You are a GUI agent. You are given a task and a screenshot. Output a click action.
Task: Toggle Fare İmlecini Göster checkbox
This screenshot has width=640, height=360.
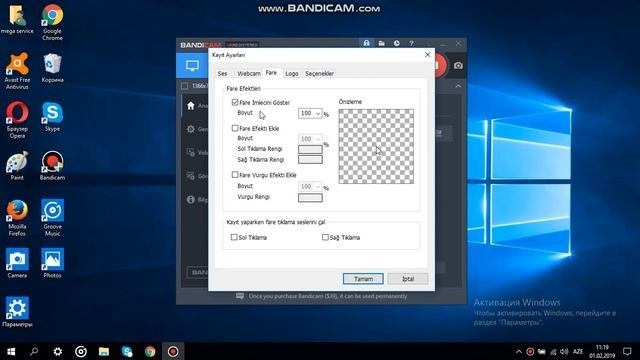[x=235, y=102]
